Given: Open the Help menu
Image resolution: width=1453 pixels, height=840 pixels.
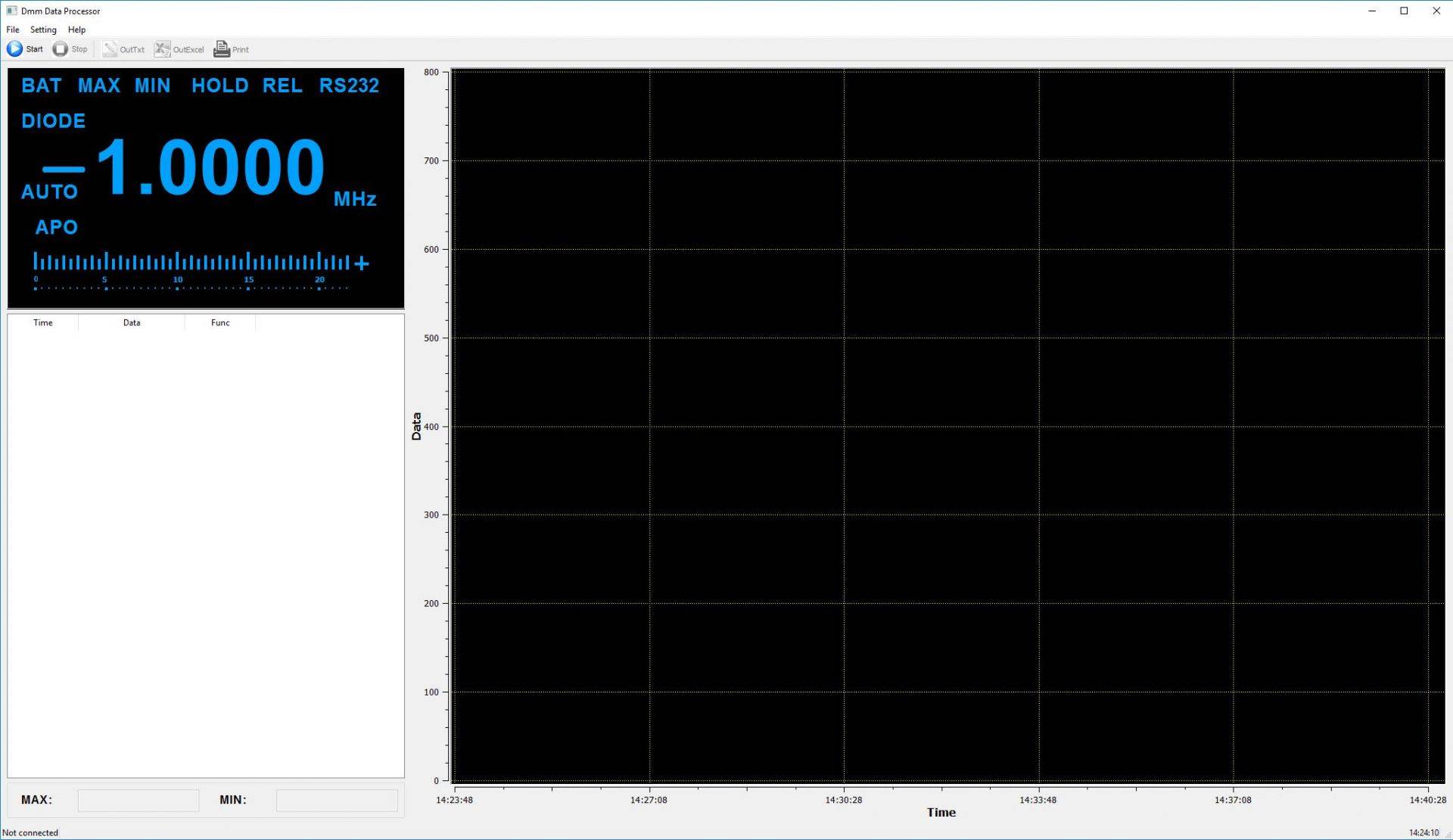Looking at the screenshot, I should tap(76, 30).
